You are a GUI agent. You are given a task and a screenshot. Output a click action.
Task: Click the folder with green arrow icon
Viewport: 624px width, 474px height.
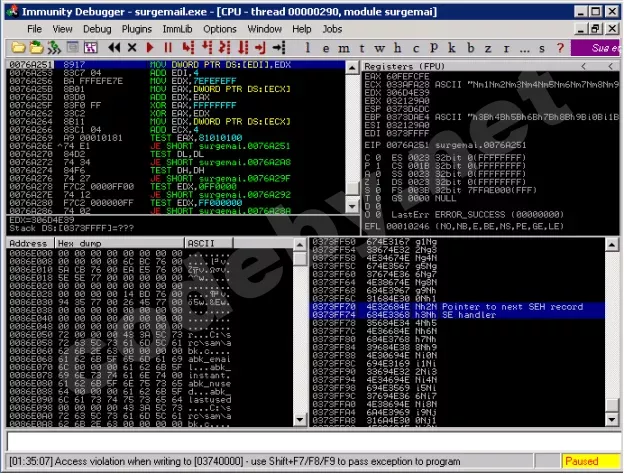click(x=36, y=48)
